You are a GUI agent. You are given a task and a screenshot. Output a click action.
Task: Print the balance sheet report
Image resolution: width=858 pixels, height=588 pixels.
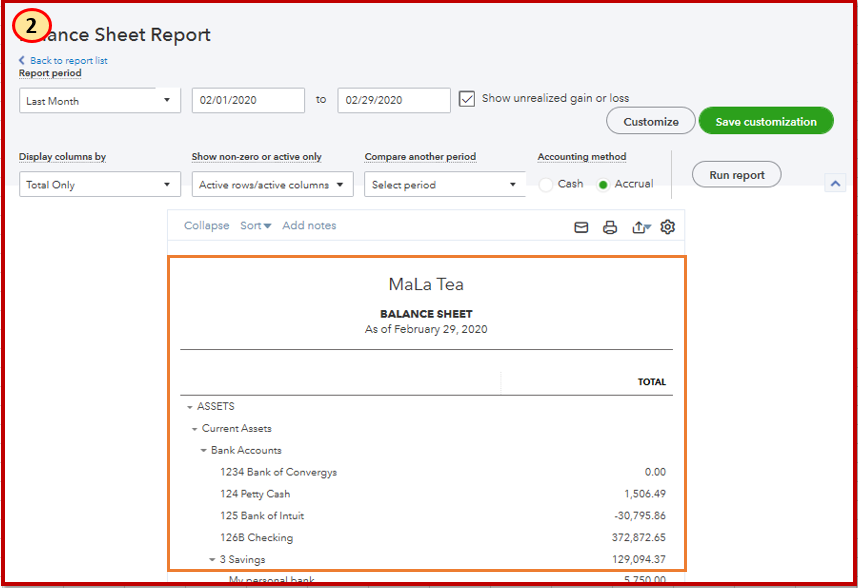pyautogui.click(x=610, y=227)
